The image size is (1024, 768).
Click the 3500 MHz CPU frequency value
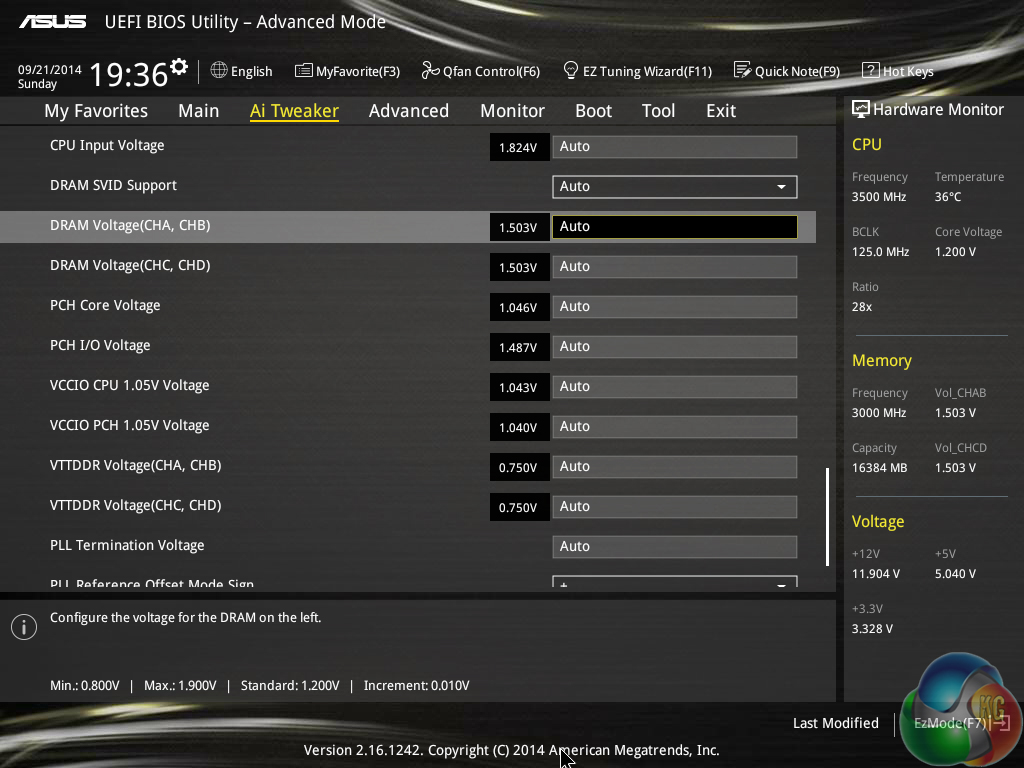point(878,197)
